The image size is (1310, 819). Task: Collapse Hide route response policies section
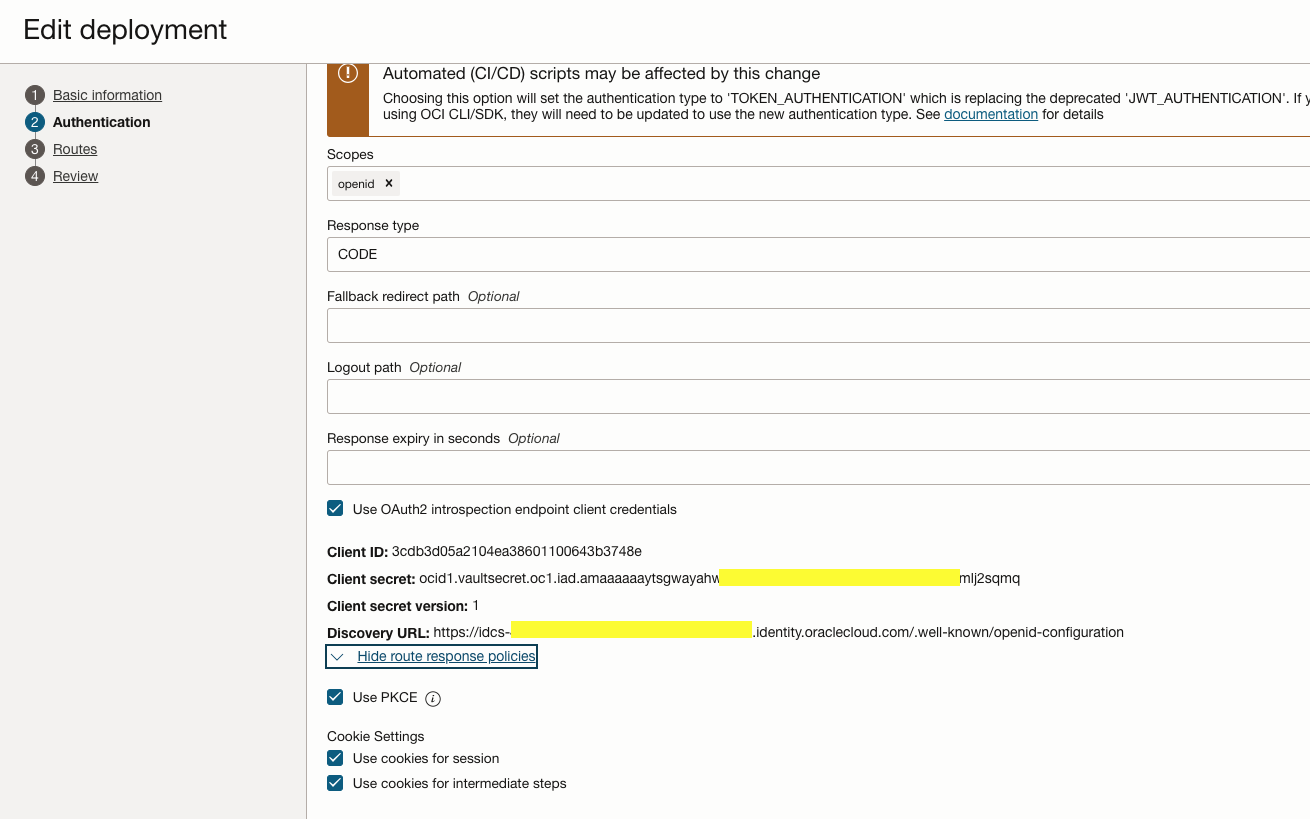coord(446,656)
